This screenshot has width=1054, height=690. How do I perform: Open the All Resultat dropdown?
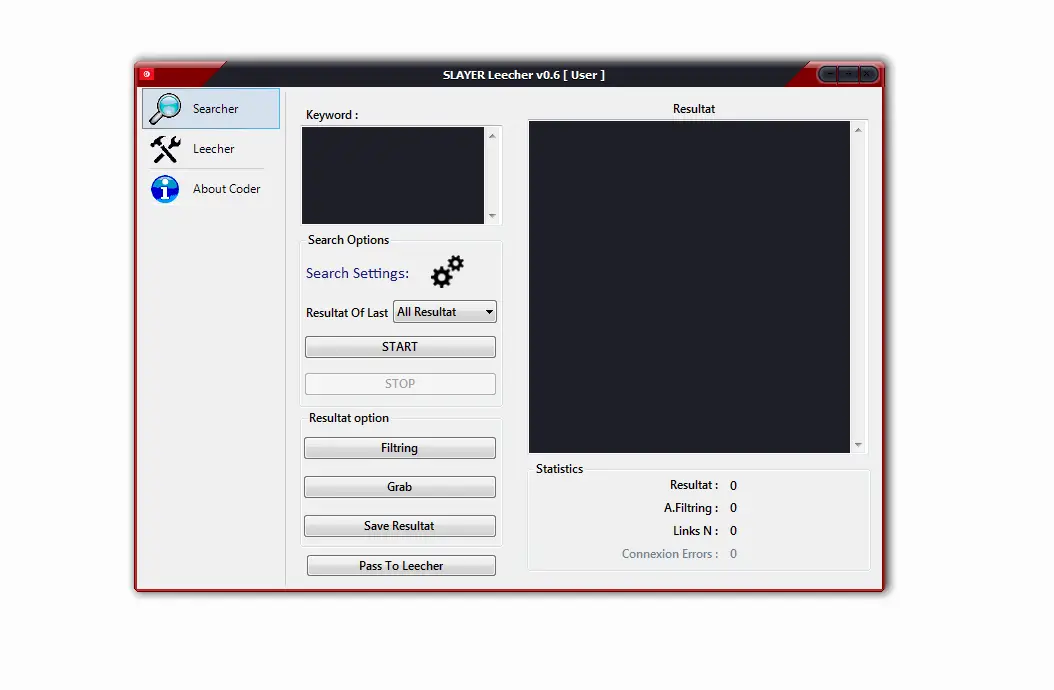[486, 311]
